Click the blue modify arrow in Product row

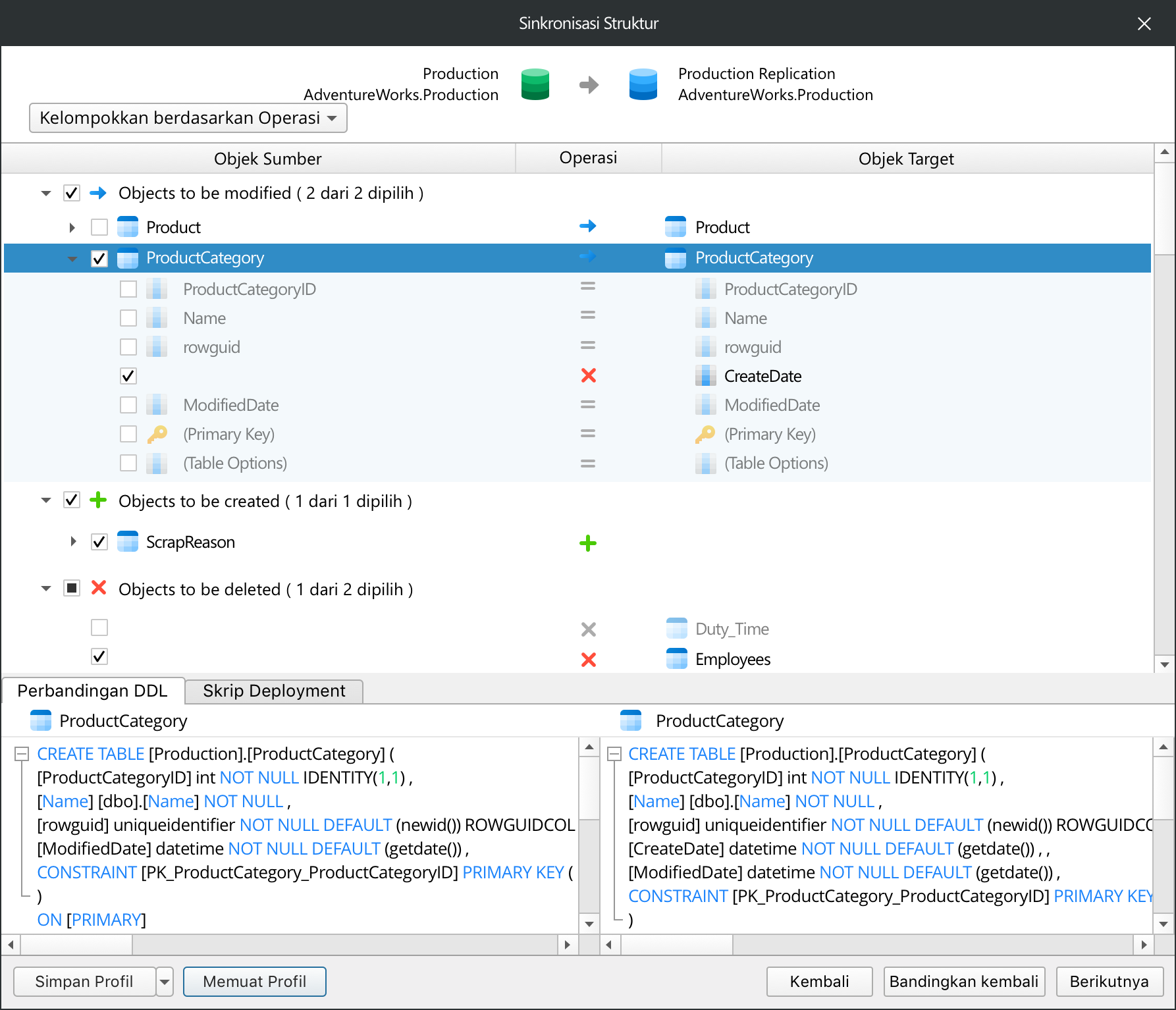tap(588, 226)
